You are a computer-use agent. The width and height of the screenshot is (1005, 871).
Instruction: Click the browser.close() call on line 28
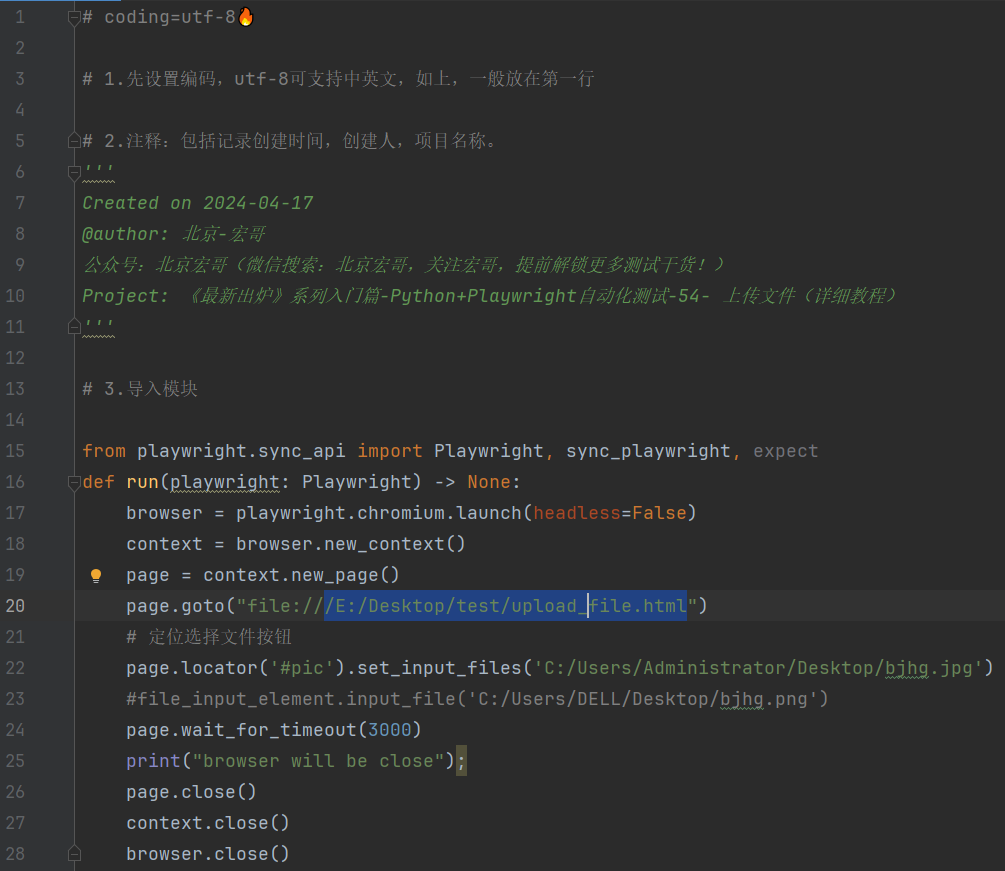coord(206,853)
